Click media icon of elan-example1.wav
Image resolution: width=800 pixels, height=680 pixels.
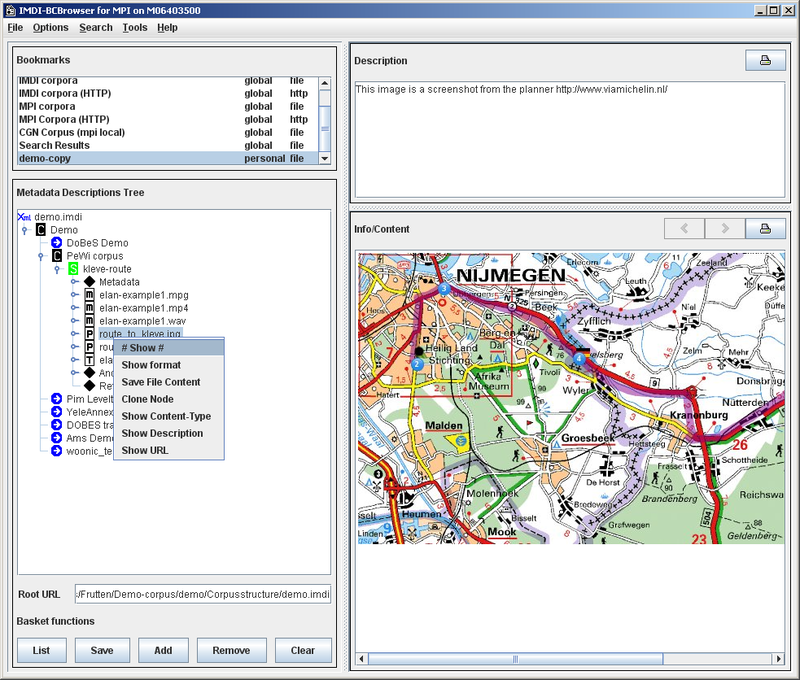coord(89,321)
